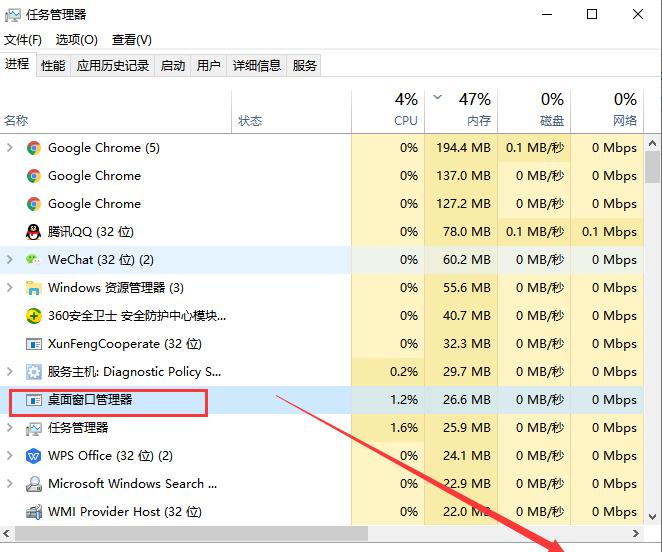Switch to the 性能 tab
The width and height of the screenshot is (662, 552).
tap(53, 66)
